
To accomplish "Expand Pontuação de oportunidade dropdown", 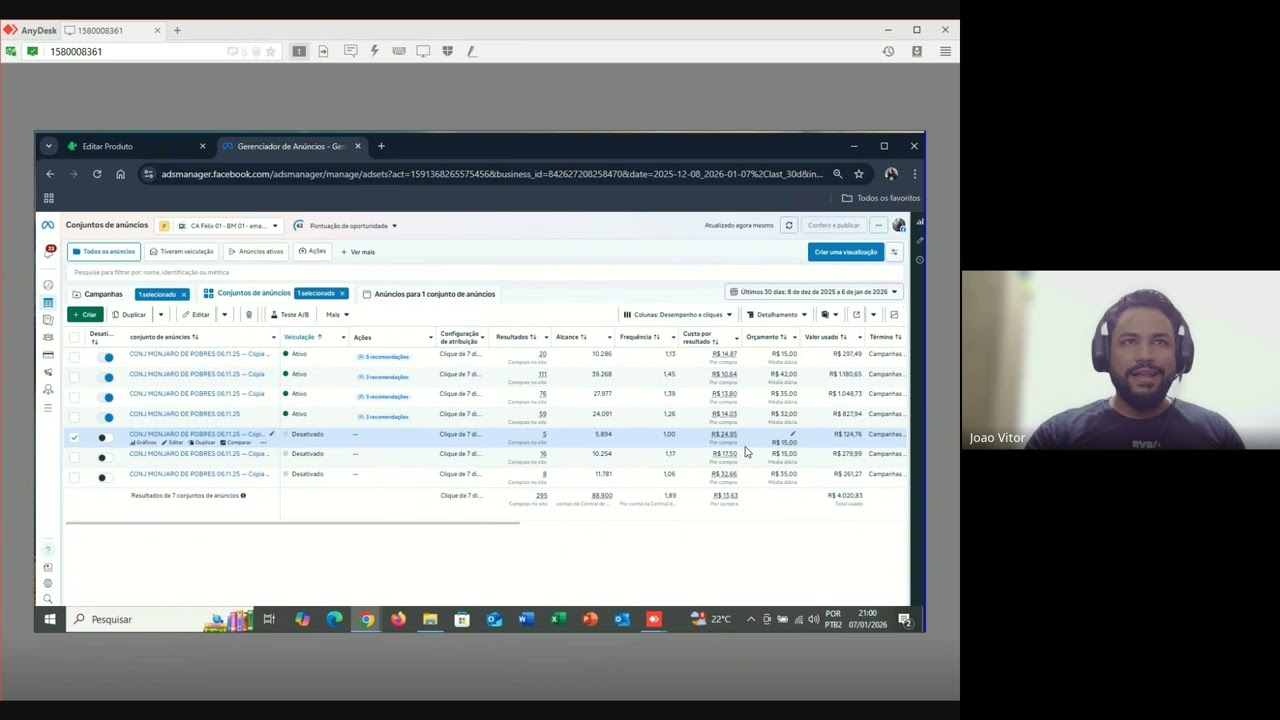I will click(x=345, y=226).
